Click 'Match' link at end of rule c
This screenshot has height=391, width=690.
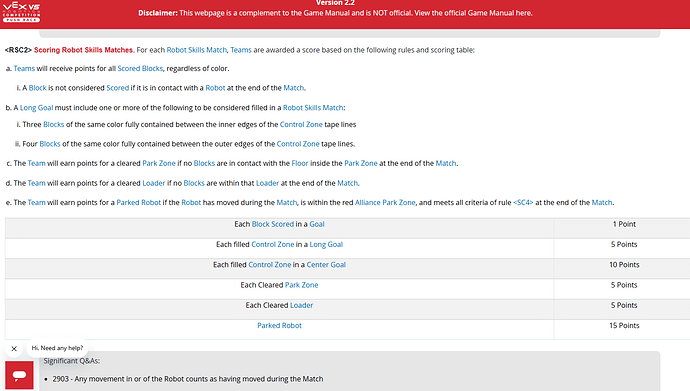[x=446, y=163]
